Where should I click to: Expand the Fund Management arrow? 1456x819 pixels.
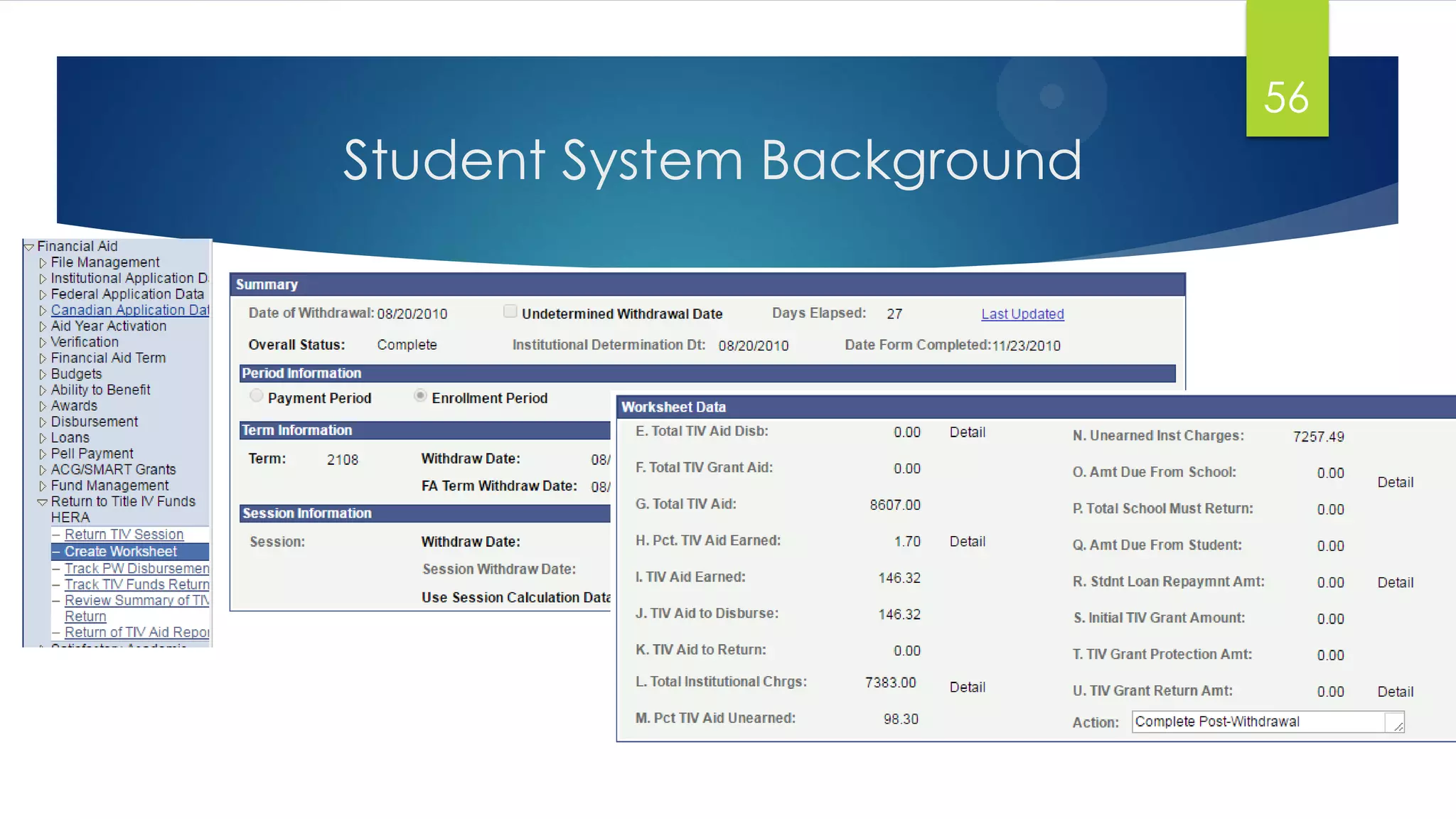43,486
